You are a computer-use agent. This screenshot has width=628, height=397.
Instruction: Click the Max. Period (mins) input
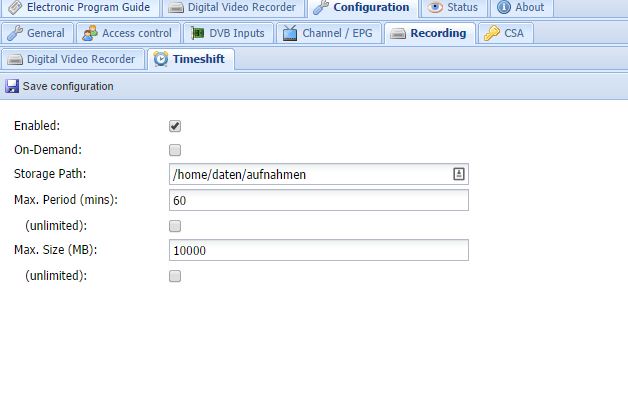319,200
